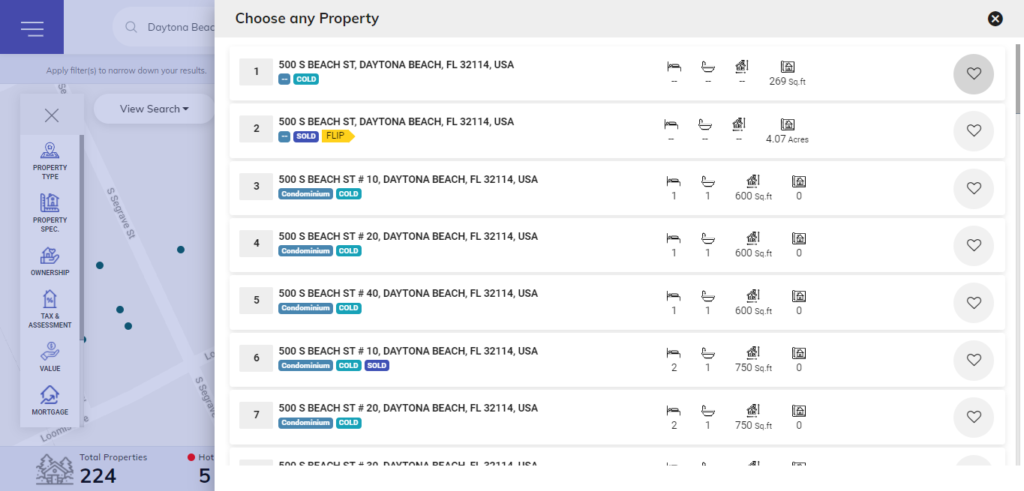
Task: Open the Mortgage filter
Action: tap(50, 401)
